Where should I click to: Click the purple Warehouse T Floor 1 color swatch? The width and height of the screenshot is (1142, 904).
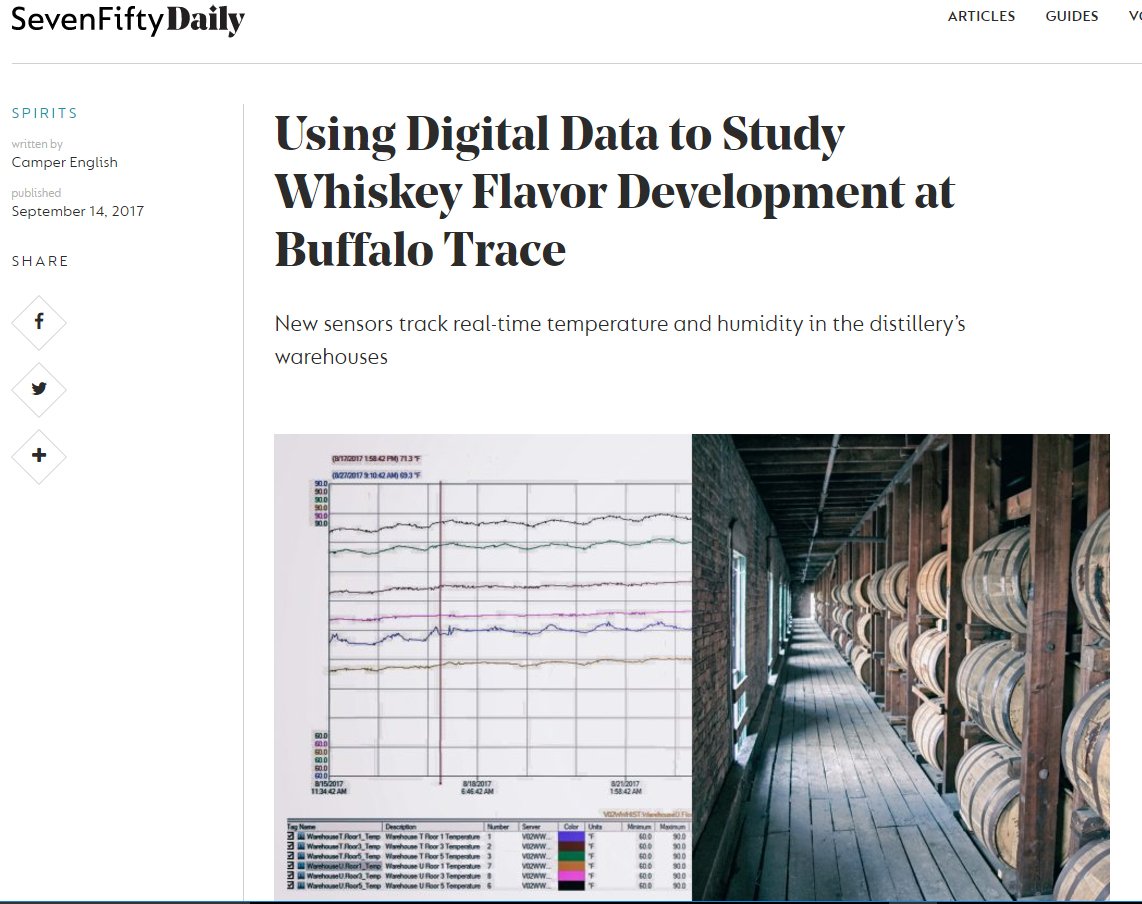click(571, 836)
